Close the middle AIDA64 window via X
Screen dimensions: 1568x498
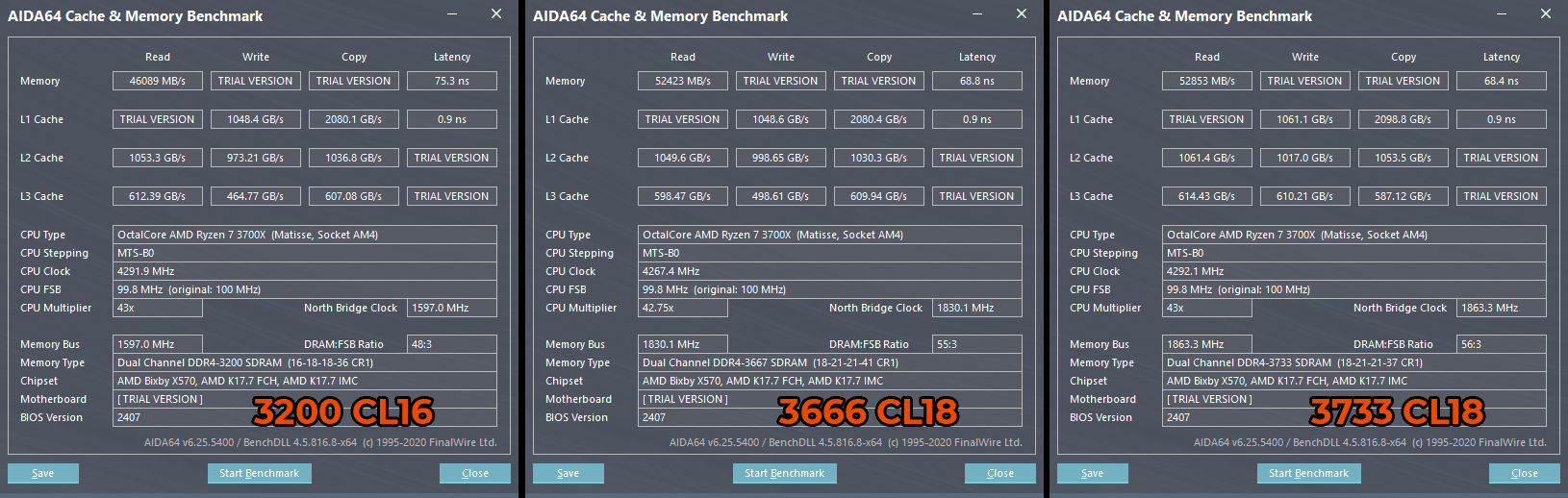pos(1022,14)
